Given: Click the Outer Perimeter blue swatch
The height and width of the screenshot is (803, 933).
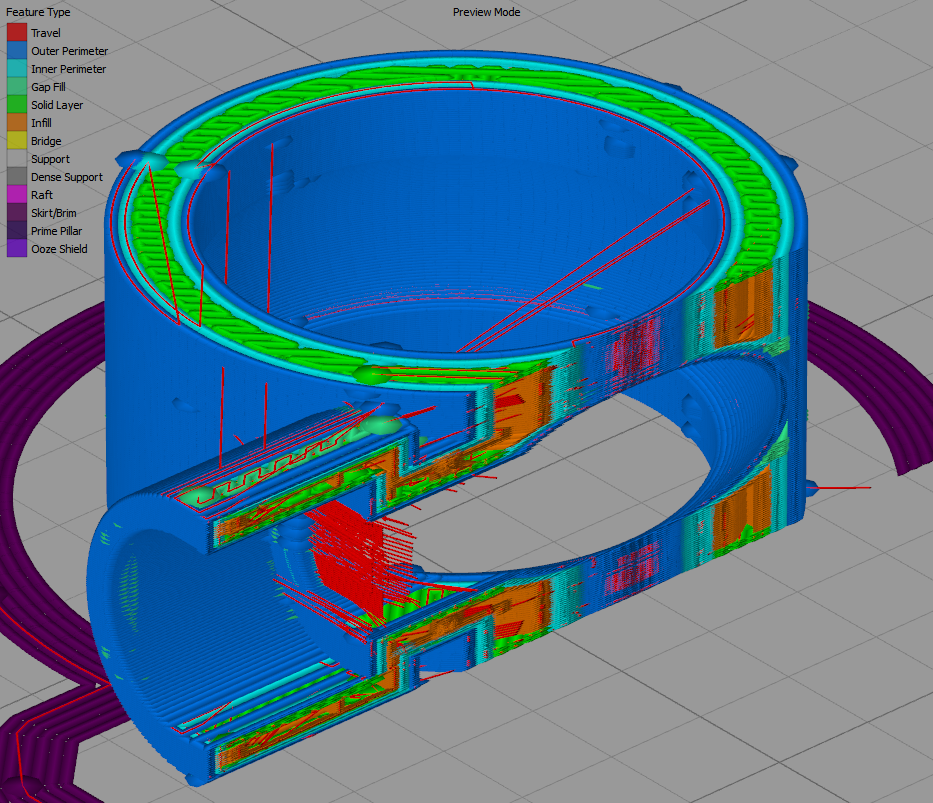Looking at the screenshot, I should point(17,51).
